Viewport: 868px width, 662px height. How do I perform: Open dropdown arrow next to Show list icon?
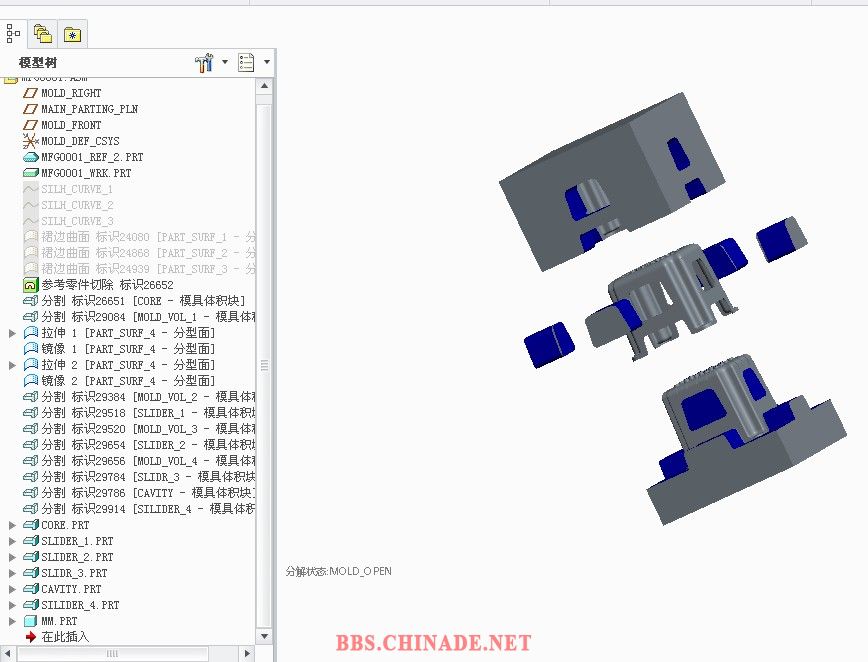pyautogui.click(x=267, y=62)
